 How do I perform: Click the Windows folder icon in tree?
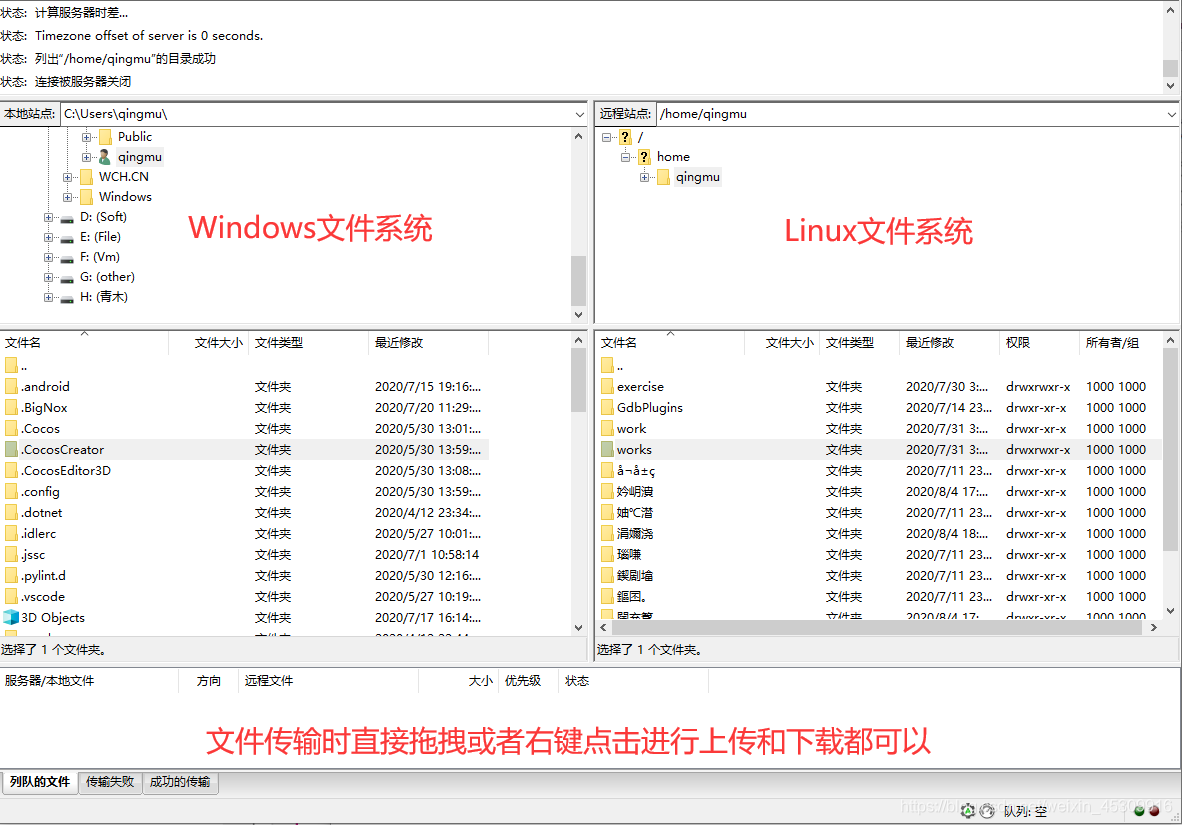coord(87,197)
